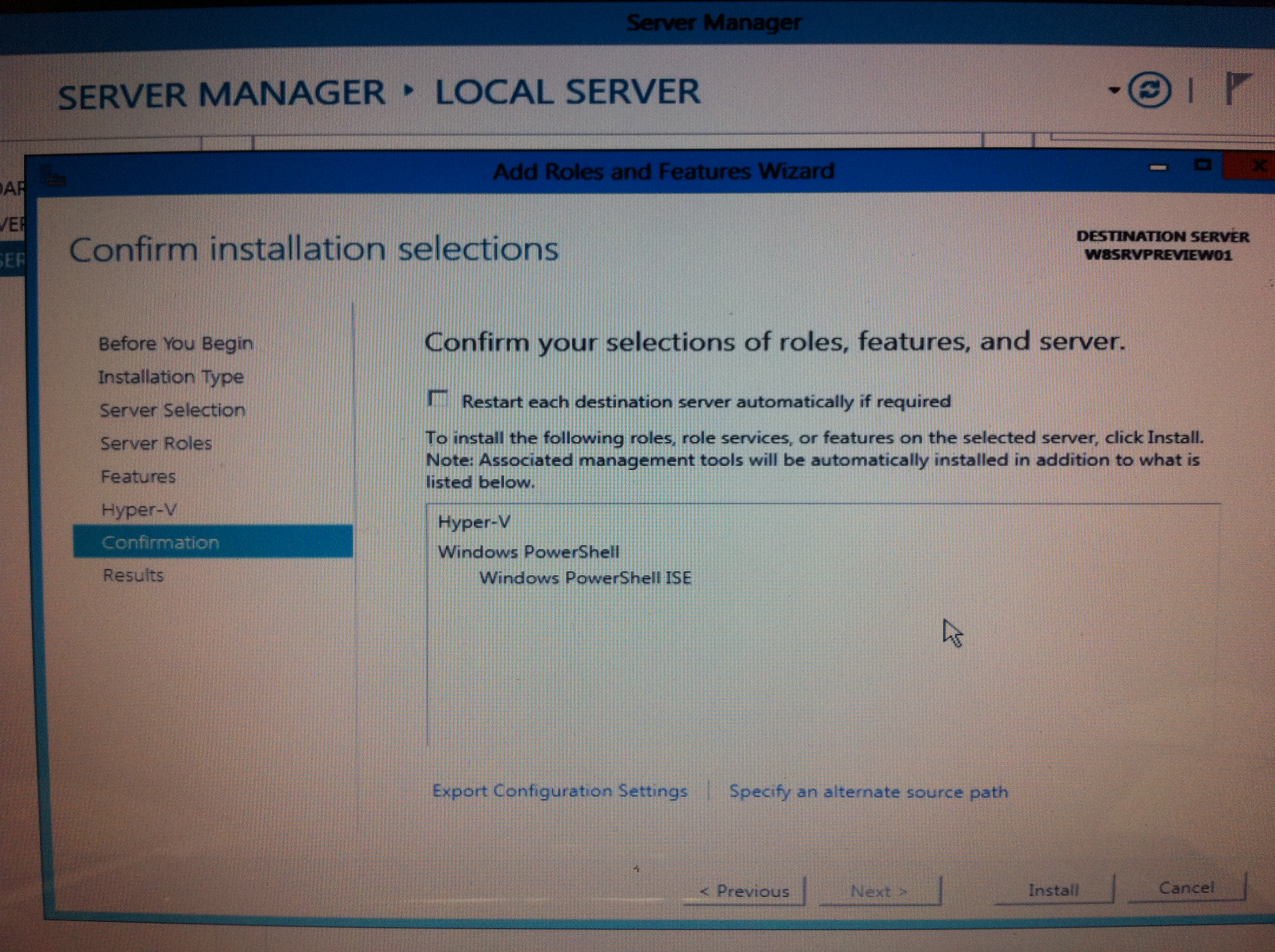Viewport: 1275px width, 952px height.
Task: Click the wizard icon in the title bar
Action: click(54, 178)
